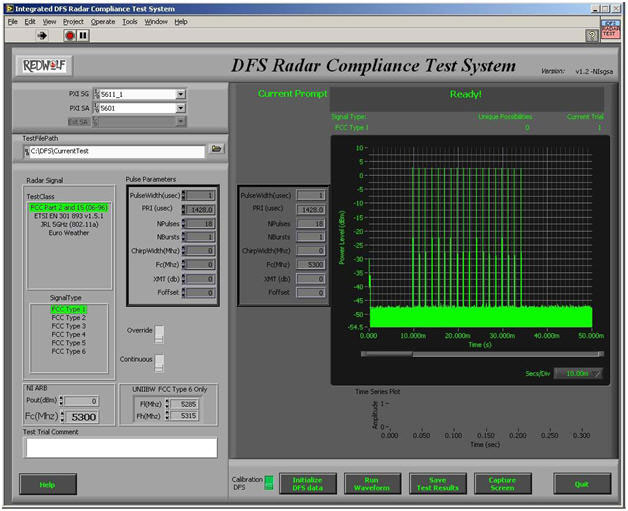Image resolution: width=628 pixels, height=511 pixels.
Task: Click the VI icon in top-right corner
Action: pos(609,28)
